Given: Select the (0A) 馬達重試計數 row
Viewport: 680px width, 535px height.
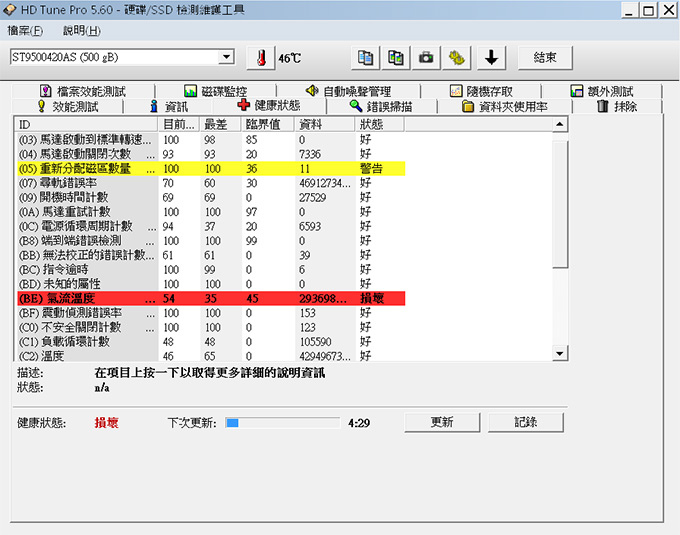Looking at the screenshot, I should point(211,212).
